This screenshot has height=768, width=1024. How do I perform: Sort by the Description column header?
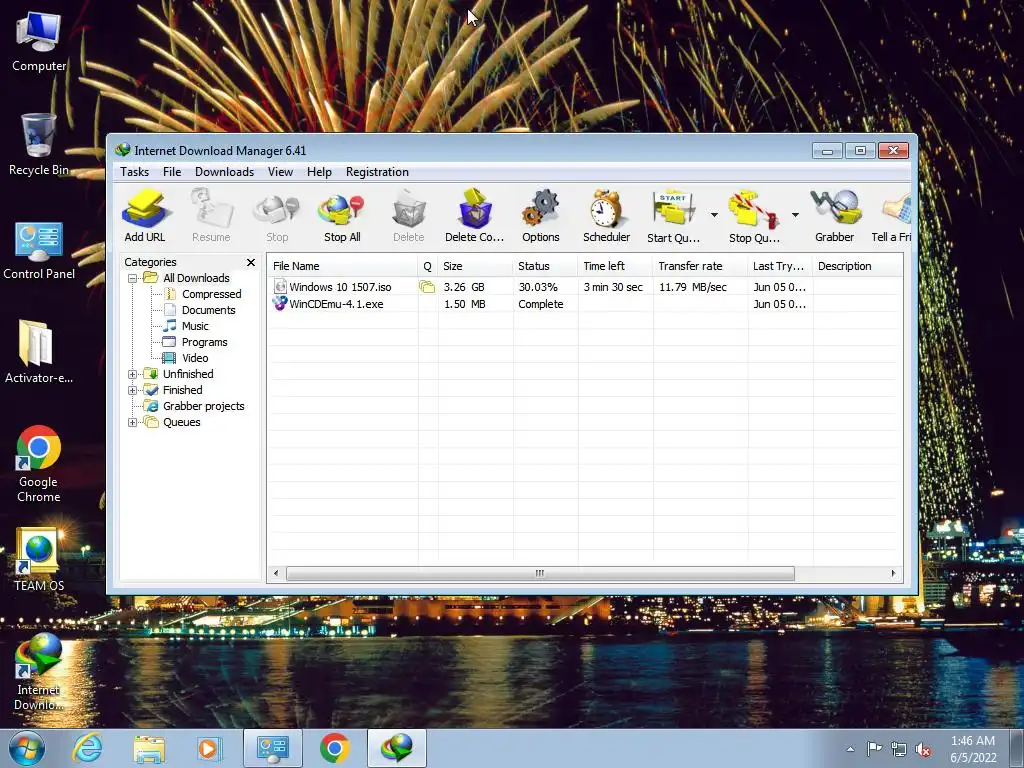[857, 266]
